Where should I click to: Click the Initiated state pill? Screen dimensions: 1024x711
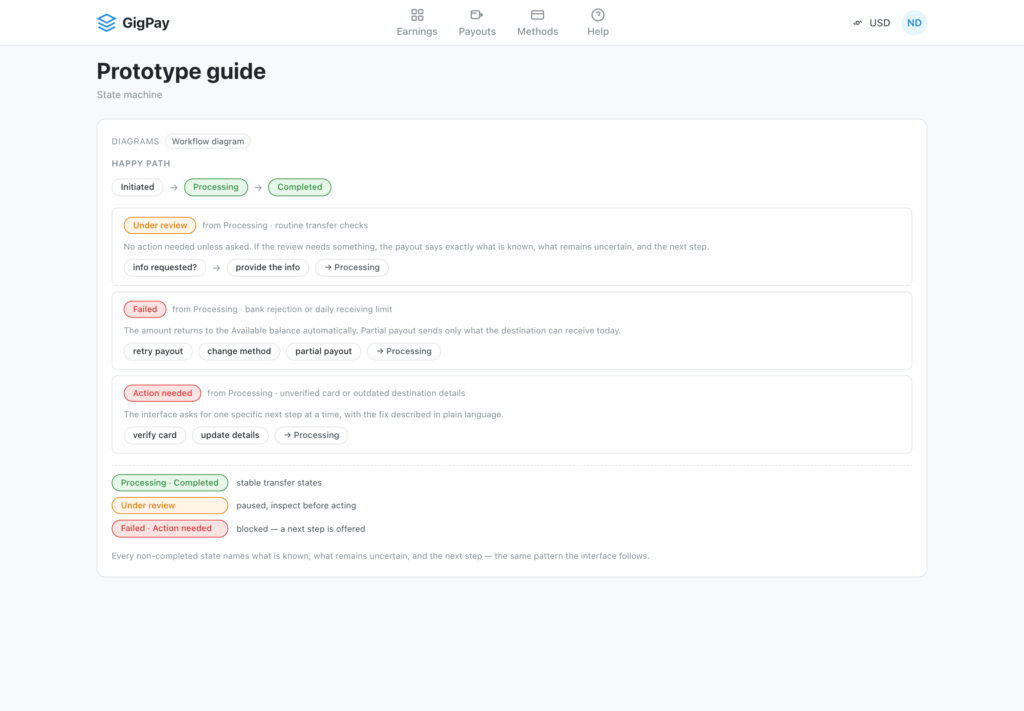(137, 187)
